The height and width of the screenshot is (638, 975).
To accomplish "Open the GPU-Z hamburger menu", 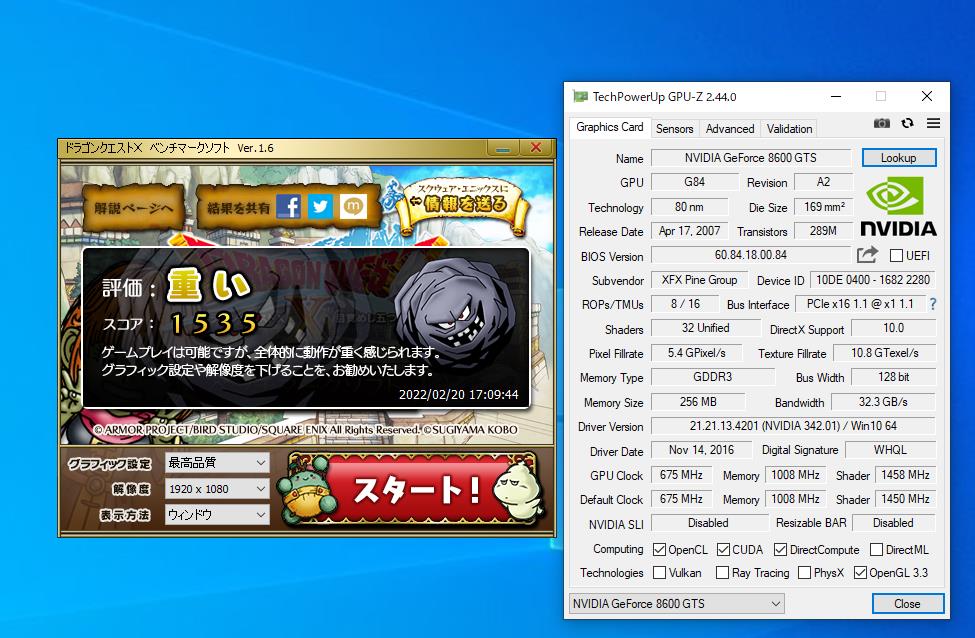I will coord(933,123).
